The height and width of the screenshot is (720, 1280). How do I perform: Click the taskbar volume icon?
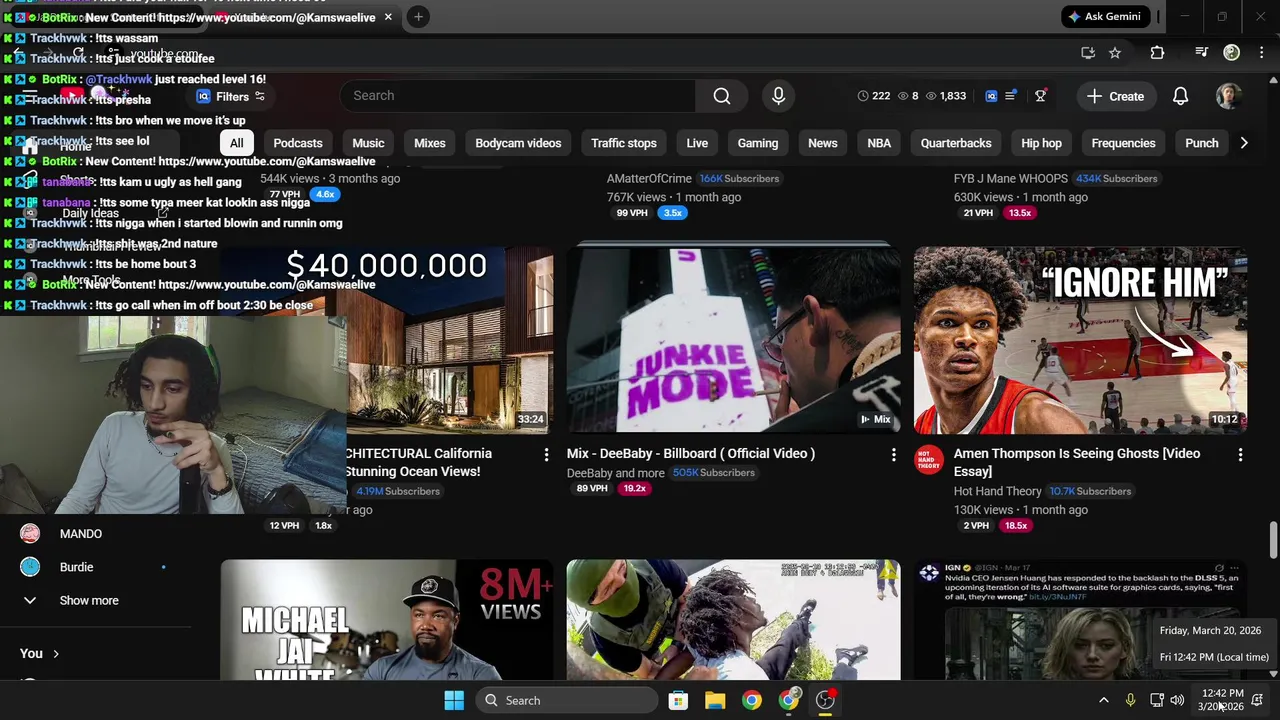(x=1177, y=700)
